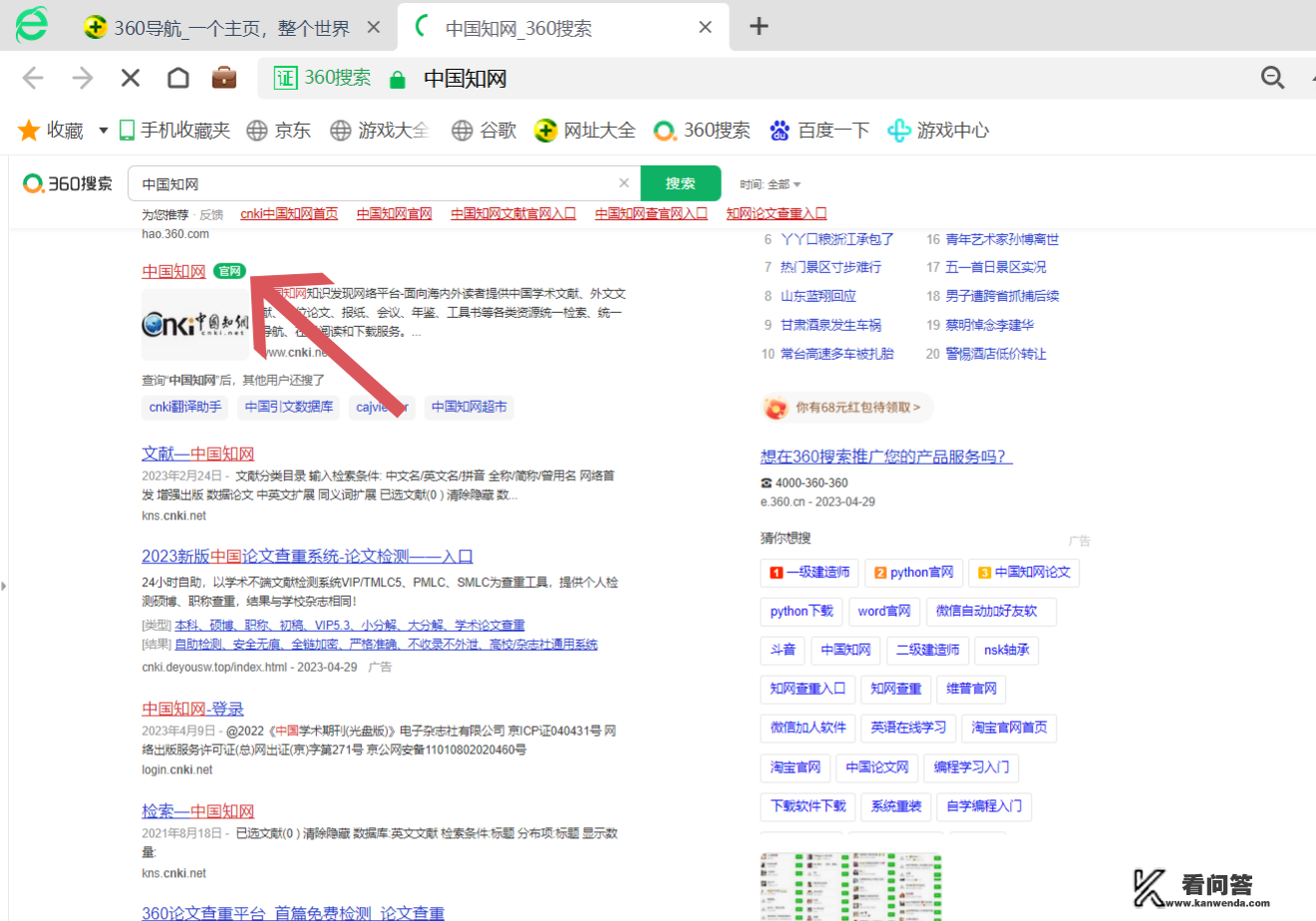
Task: Click suggestion cnki中国知网首页
Action: click(x=289, y=213)
